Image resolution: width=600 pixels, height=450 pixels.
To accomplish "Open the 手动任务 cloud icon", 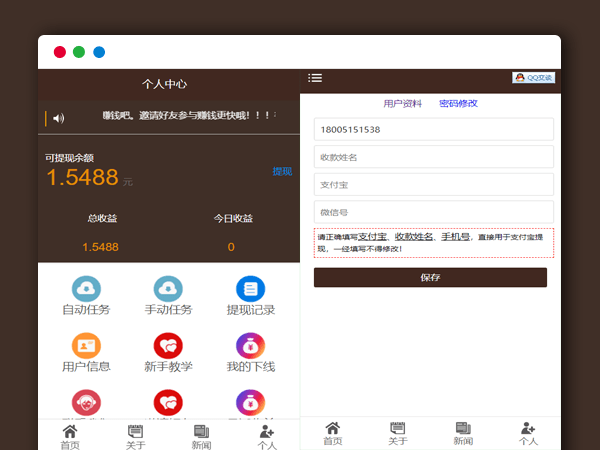I will pos(168,288).
